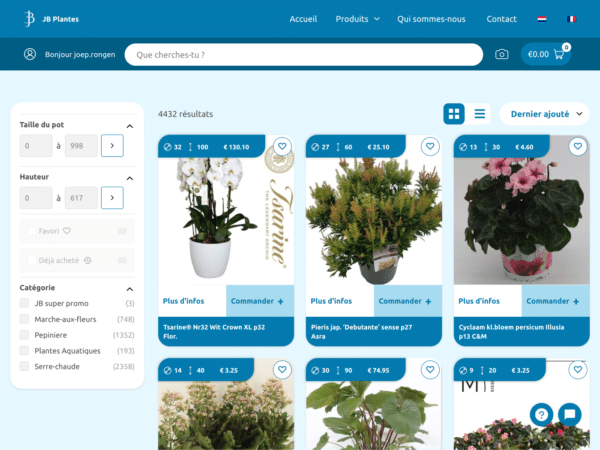Collapse the Catégorie filter section
The image size is (600, 450).
point(130,288)
